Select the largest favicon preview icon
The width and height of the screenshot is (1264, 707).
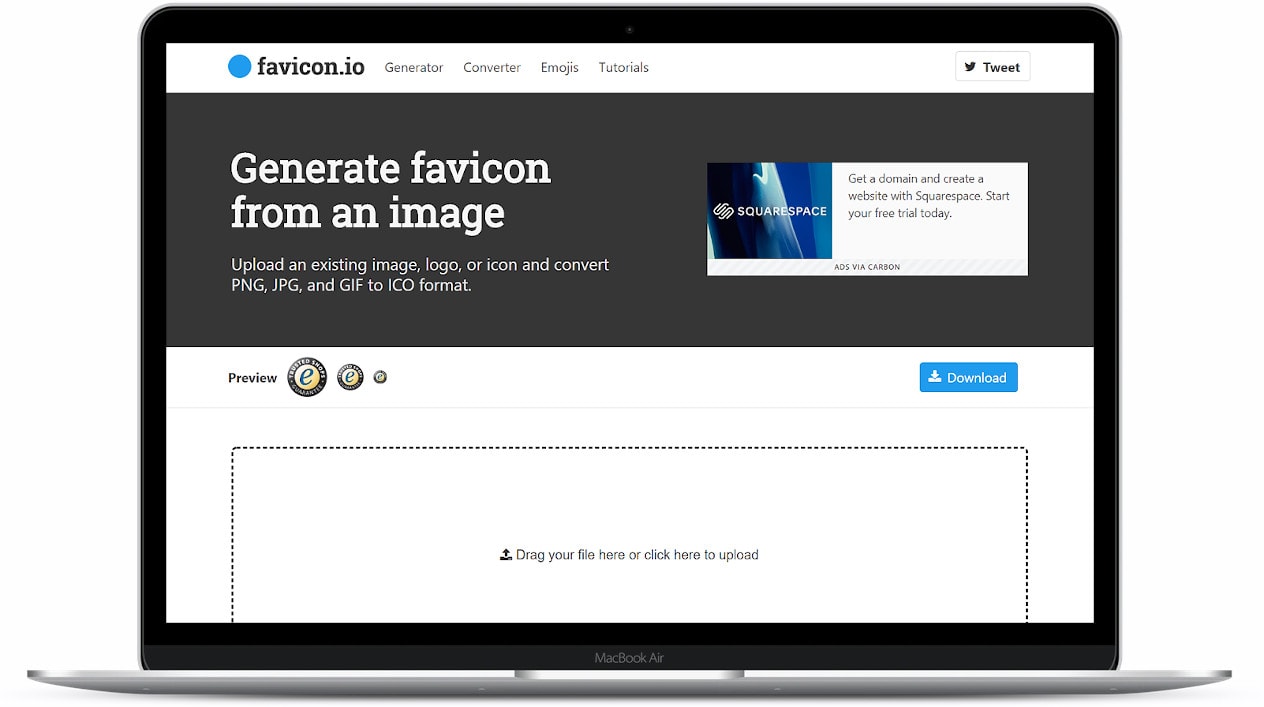tap(307, 377)
